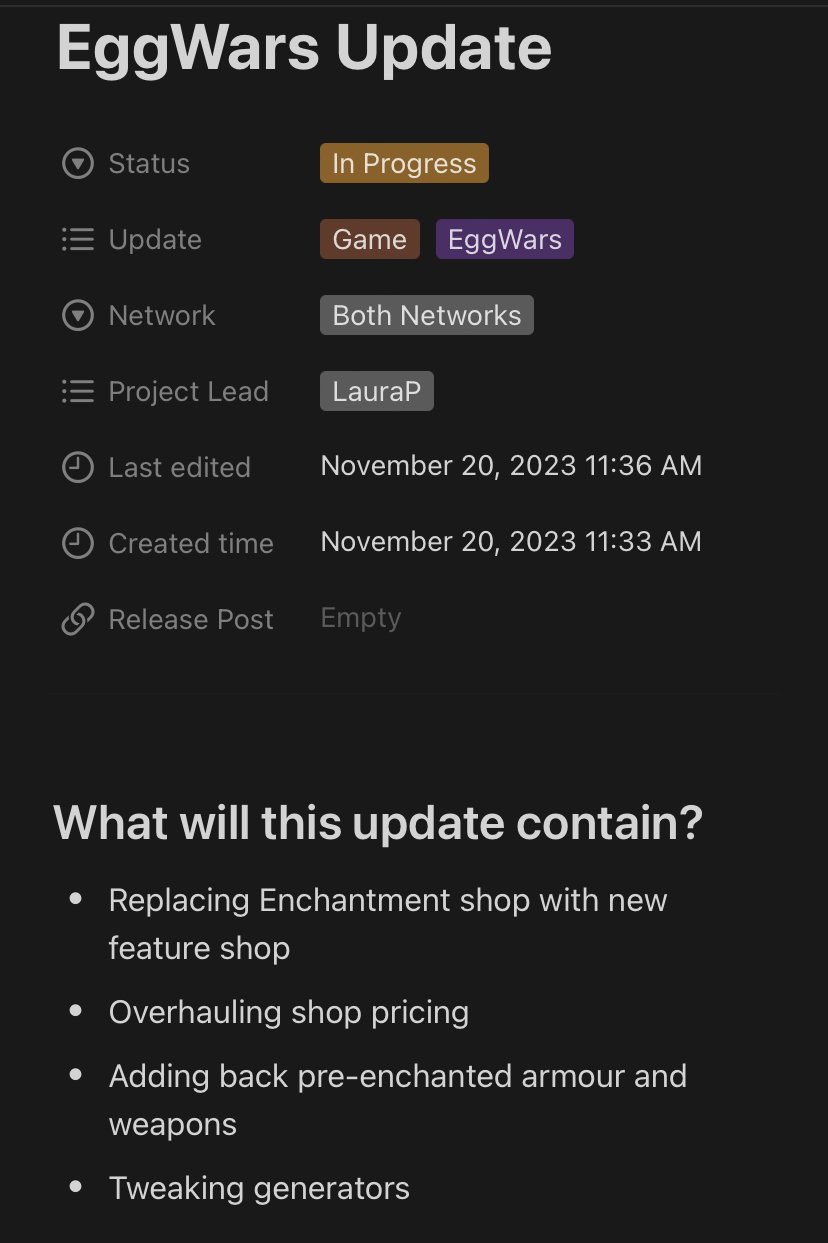Open the Both Networks selection tag
This screenshot has width=828, height=1243.
click(x=427, y=315)
